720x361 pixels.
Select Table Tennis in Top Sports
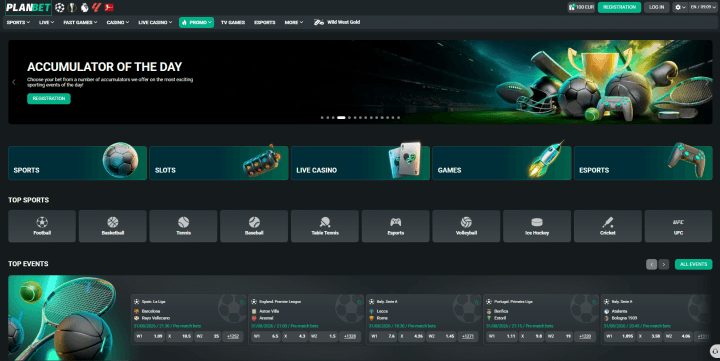click(325, 226)
